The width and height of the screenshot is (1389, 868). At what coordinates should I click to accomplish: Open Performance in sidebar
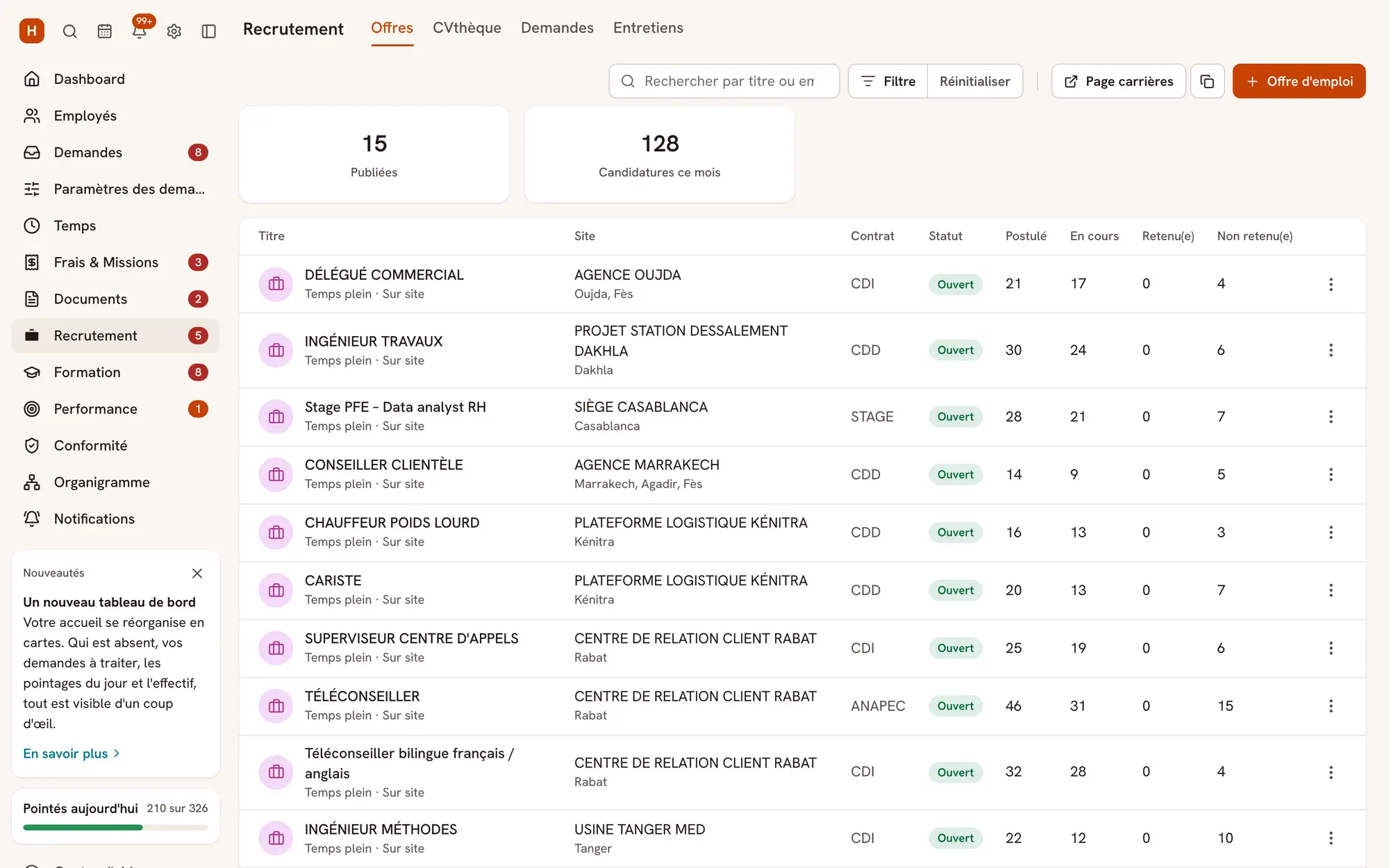coord(115,409)
